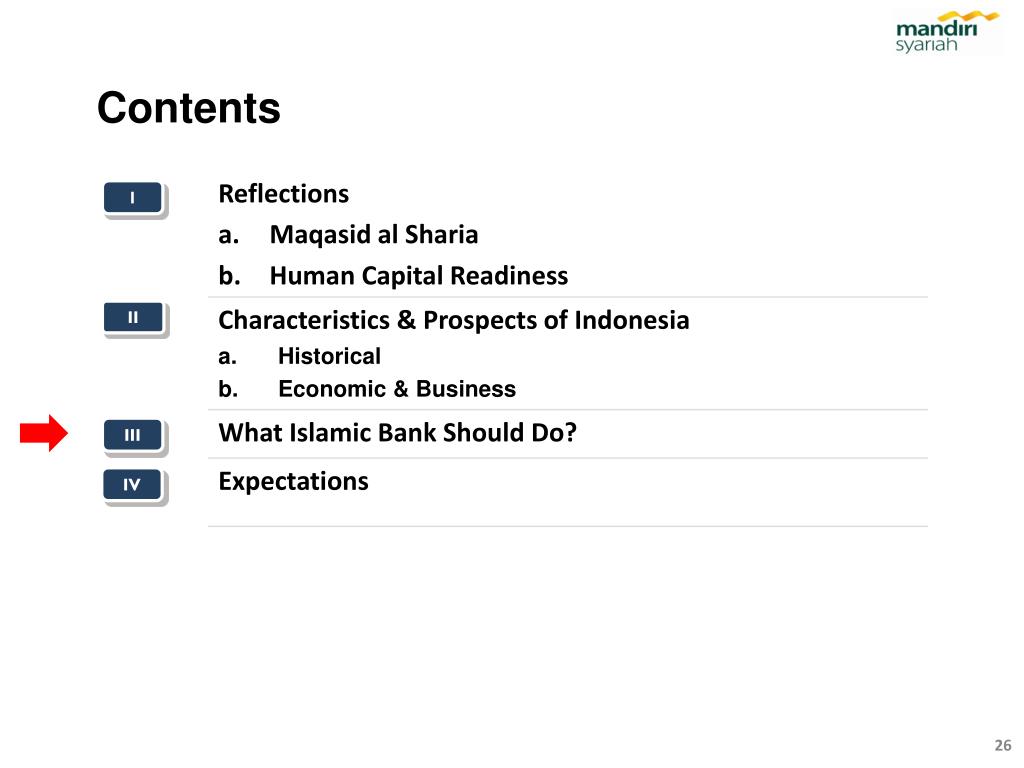
Task: Click the 'a.' label before Historical
Action: 227,357
